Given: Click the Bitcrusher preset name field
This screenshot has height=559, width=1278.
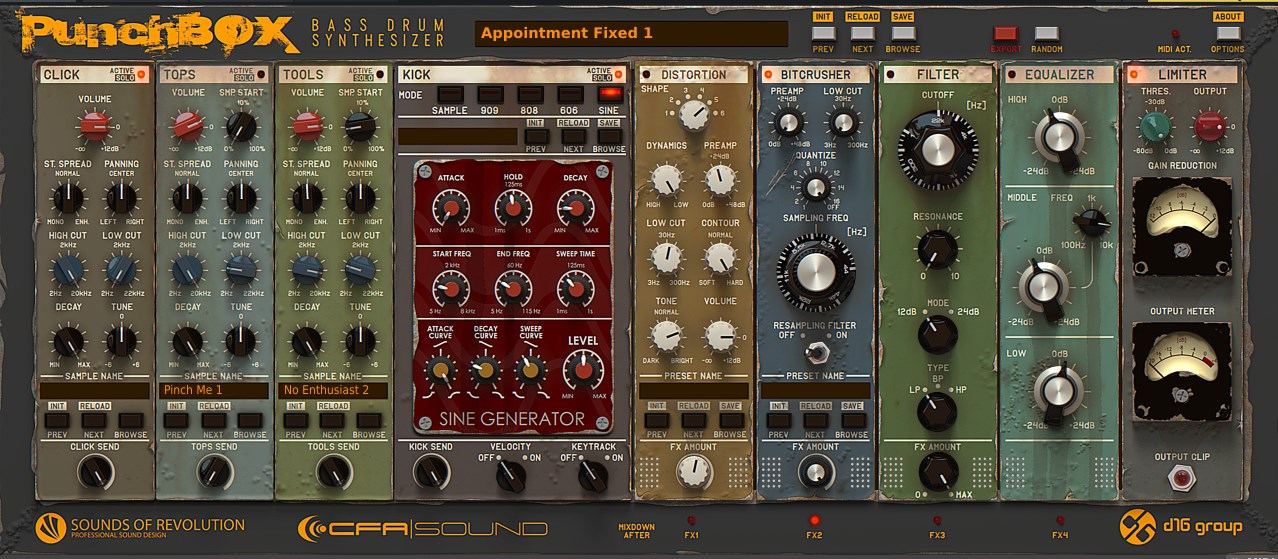Looking at the screenshot, I should coord(816,390).
